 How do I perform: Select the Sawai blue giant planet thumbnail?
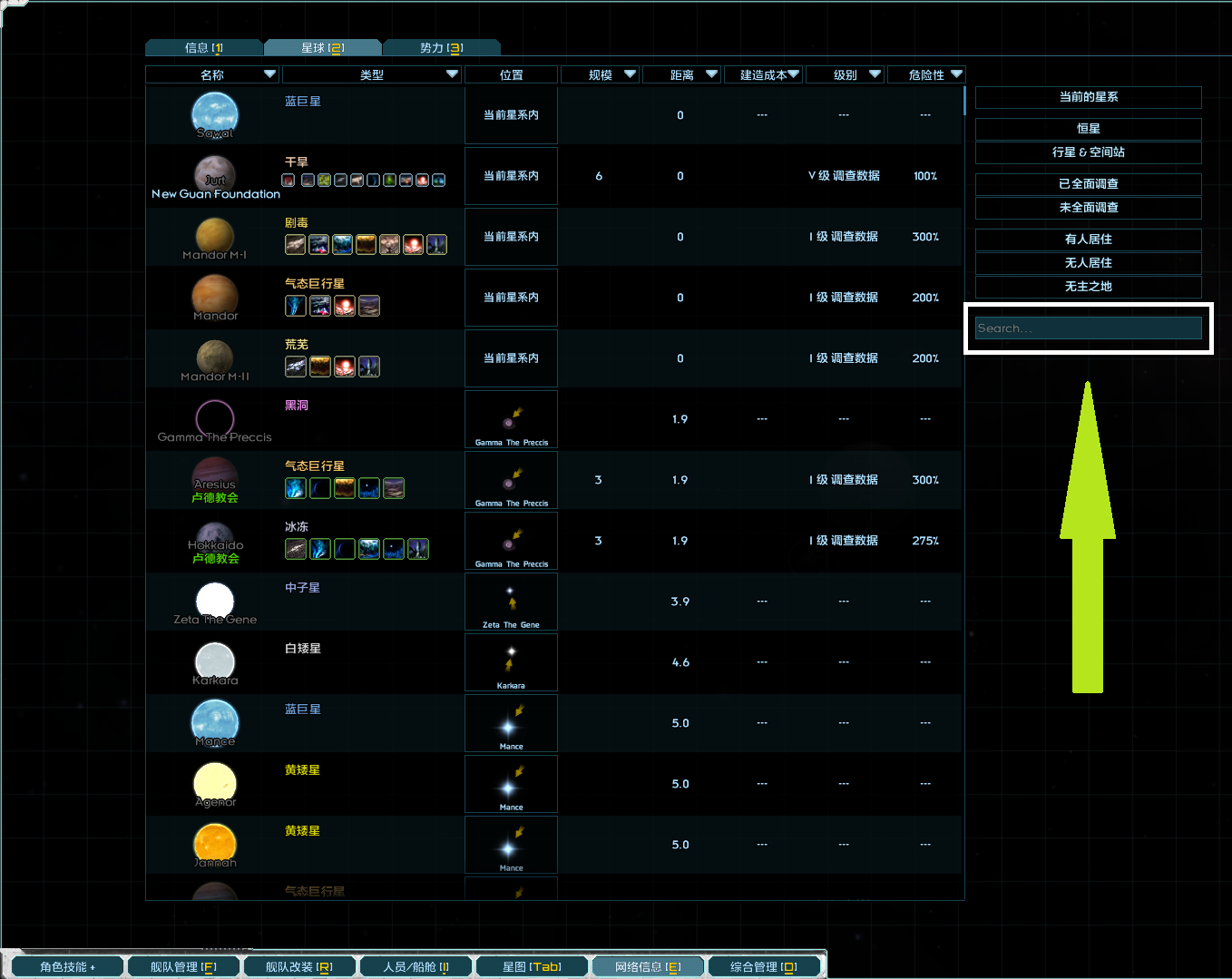tap(214, 114)
